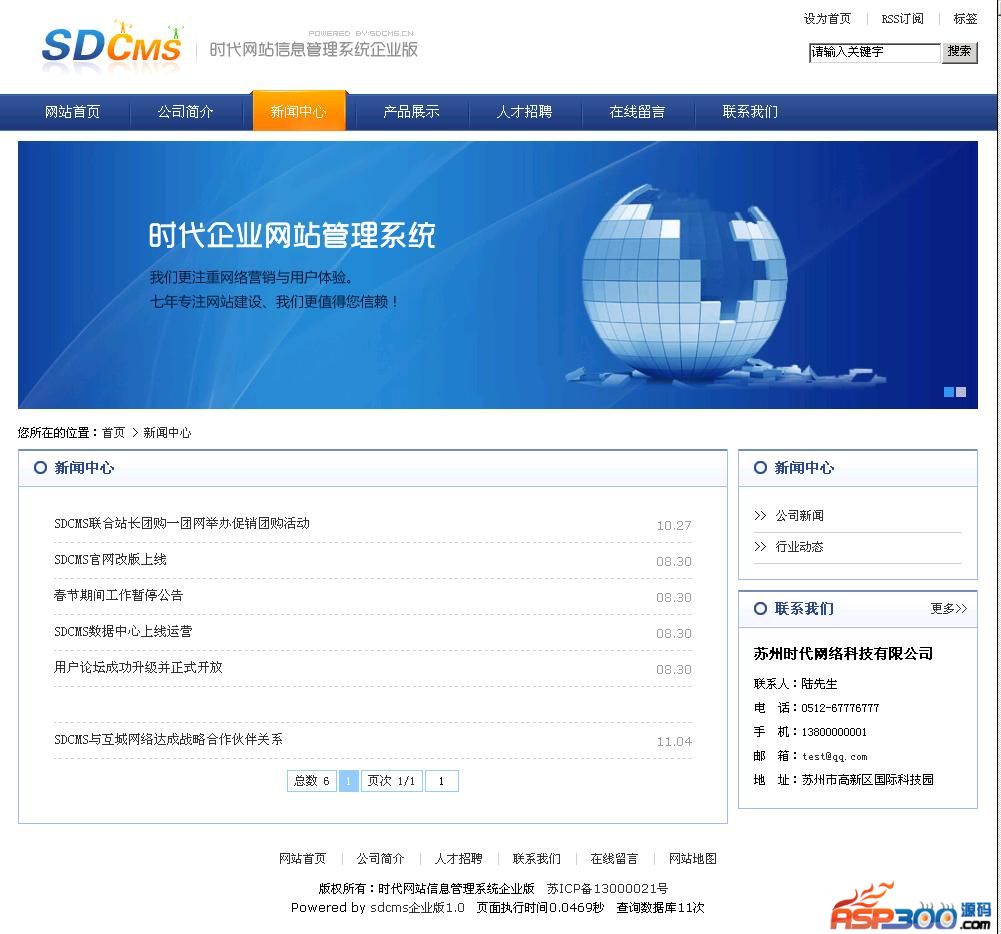Open 公司简介 navigation item
This screenshot has height=934, width=1001.
click(185, 112)
